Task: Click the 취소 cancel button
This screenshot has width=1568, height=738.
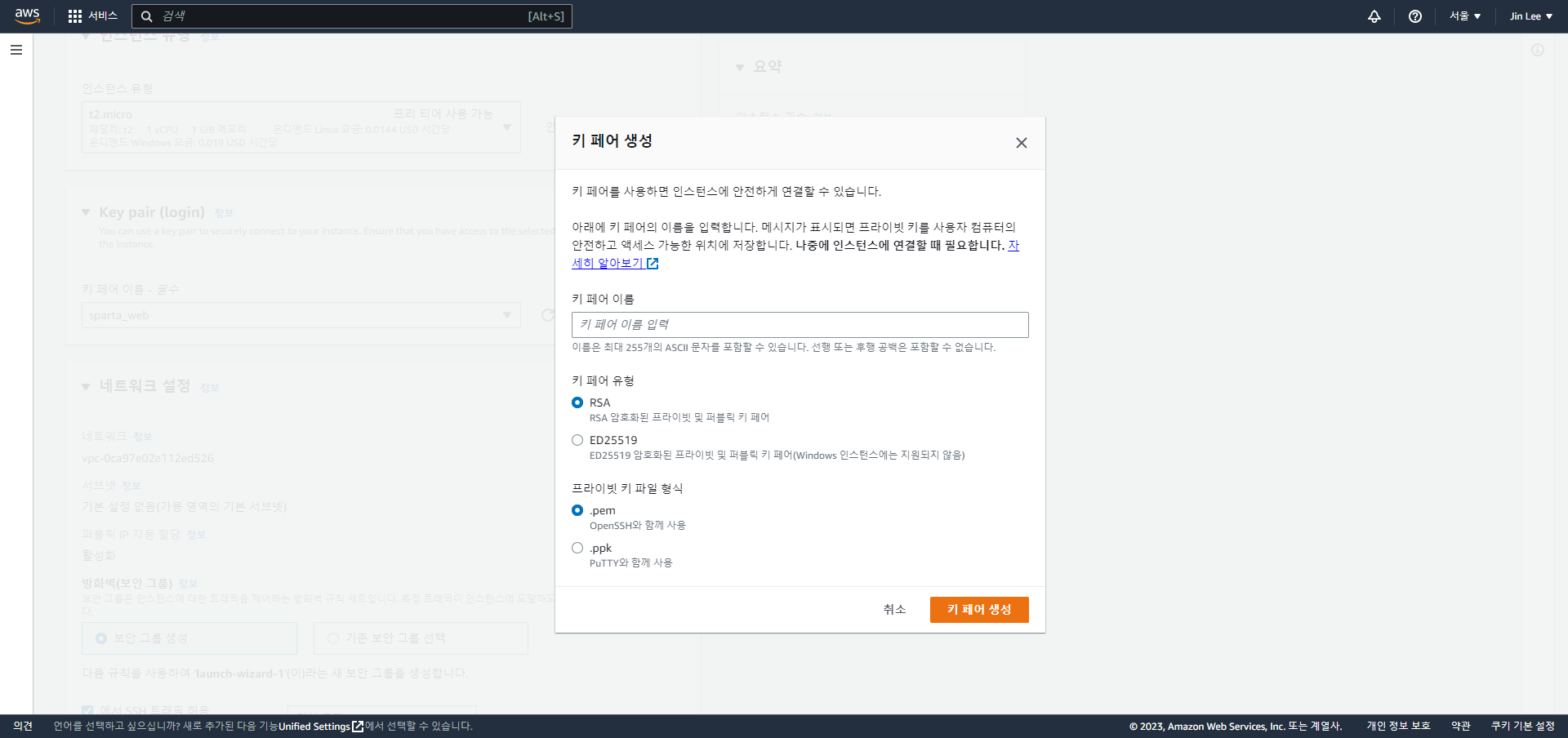Action: (894, 610)
